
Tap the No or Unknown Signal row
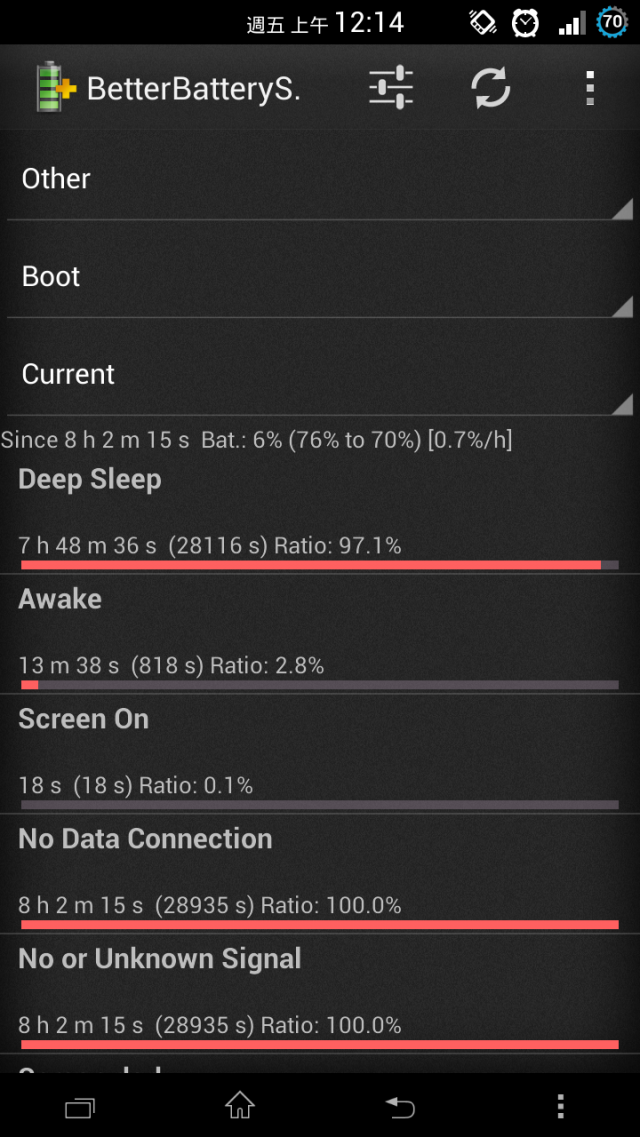point(320,994)
